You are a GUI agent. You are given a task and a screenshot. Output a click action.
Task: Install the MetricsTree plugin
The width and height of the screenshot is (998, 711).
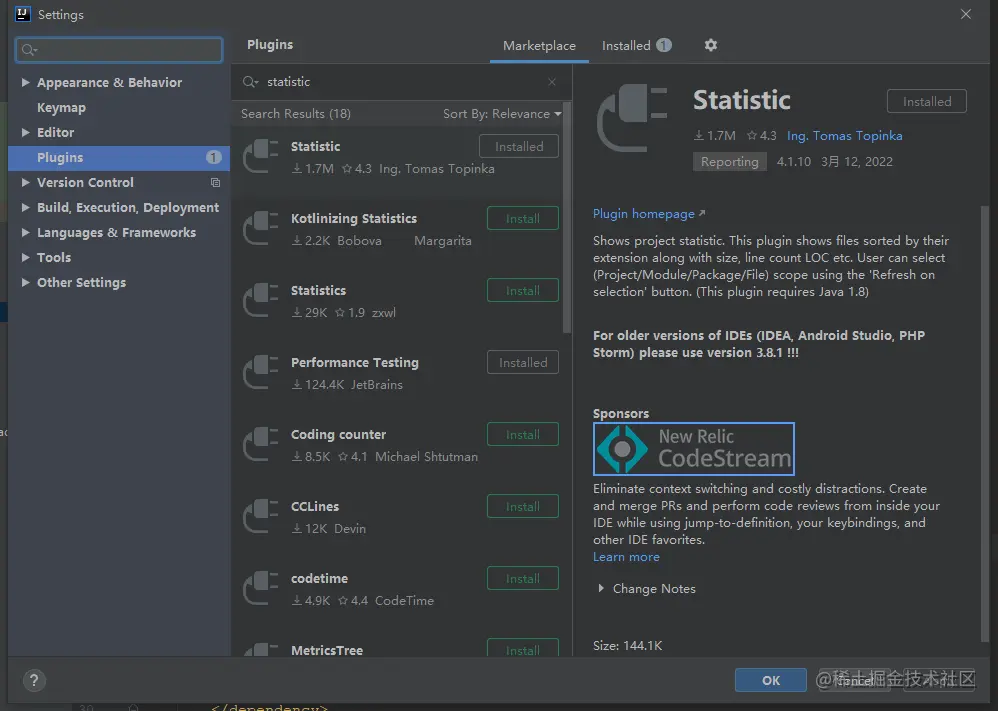pyautogui.click(x=523, y=648)
